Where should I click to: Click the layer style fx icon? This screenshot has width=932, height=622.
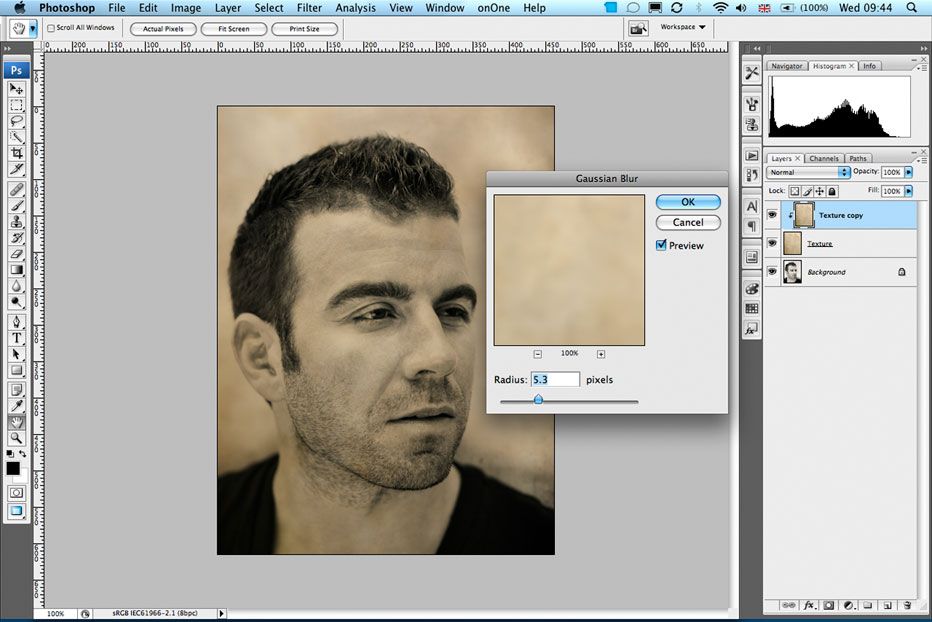tap(810, 605)
